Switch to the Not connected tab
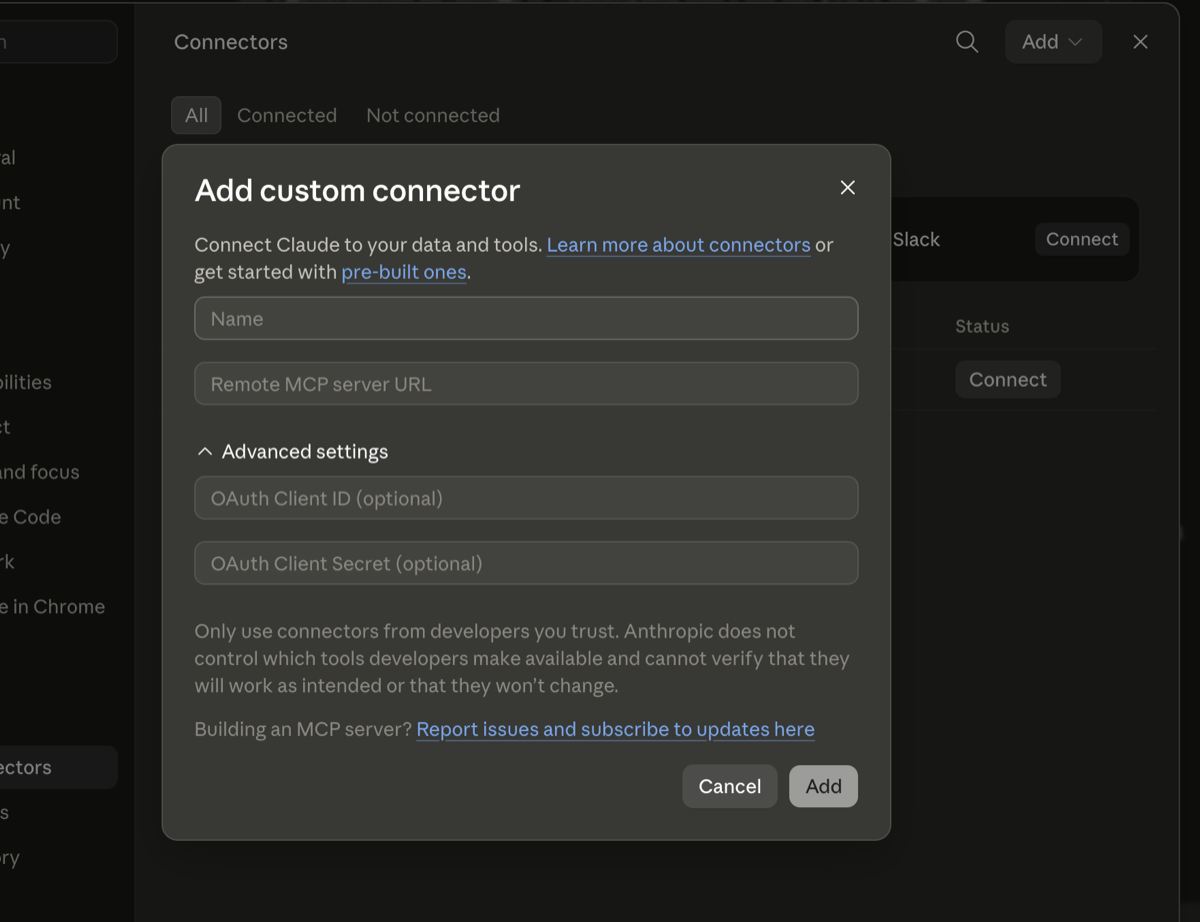 [x=433, y=115]
